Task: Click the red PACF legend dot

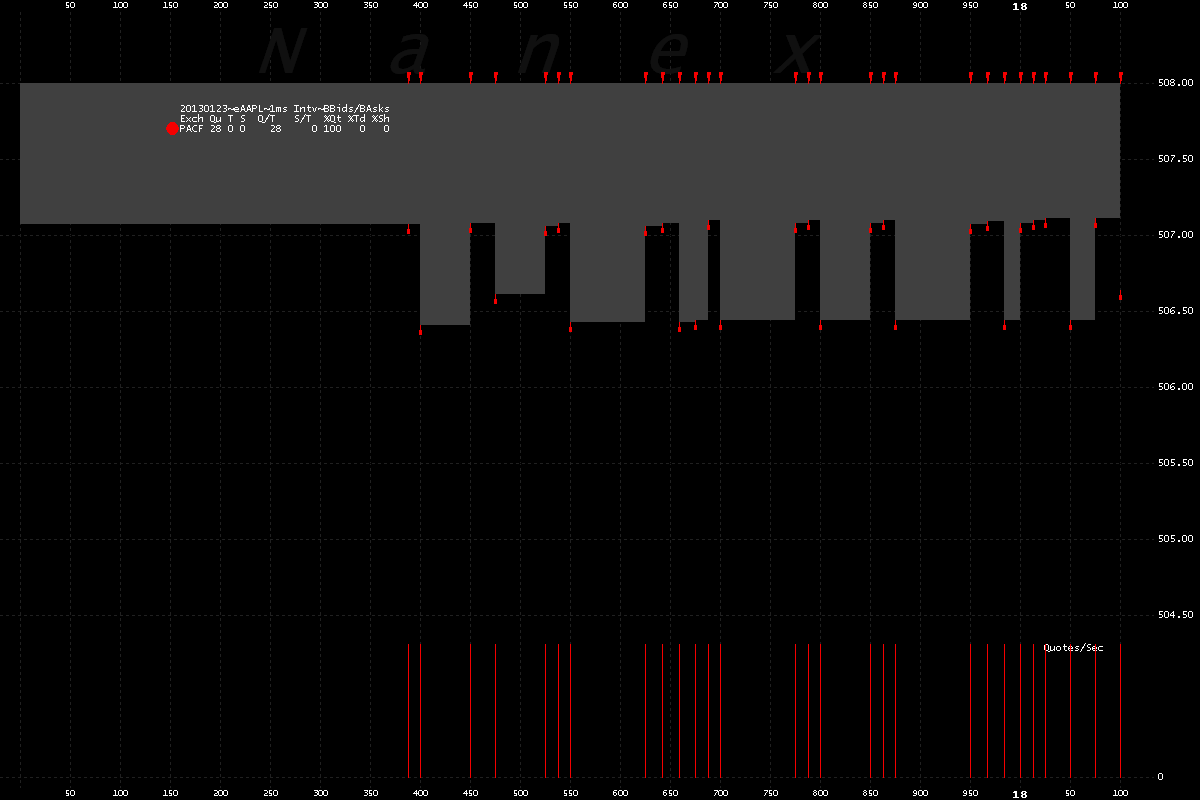Action: pos(172,128)
